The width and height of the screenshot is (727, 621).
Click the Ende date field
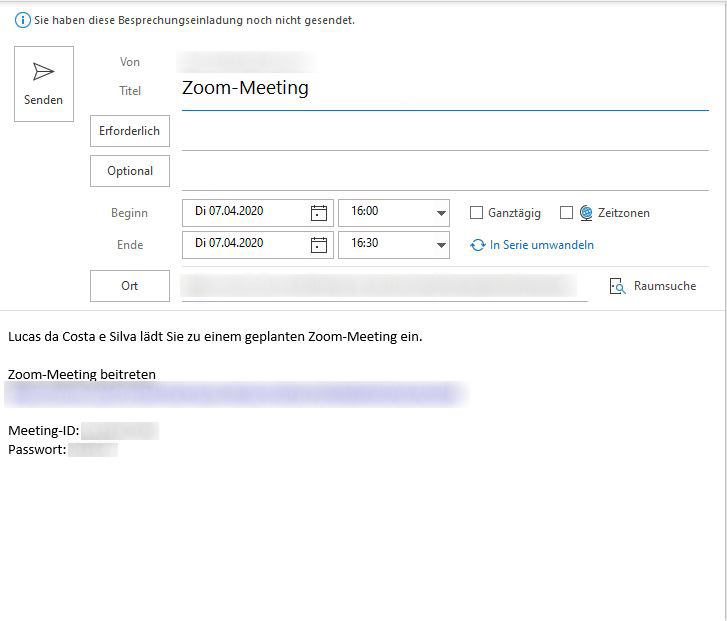click(x=258, y=245)
